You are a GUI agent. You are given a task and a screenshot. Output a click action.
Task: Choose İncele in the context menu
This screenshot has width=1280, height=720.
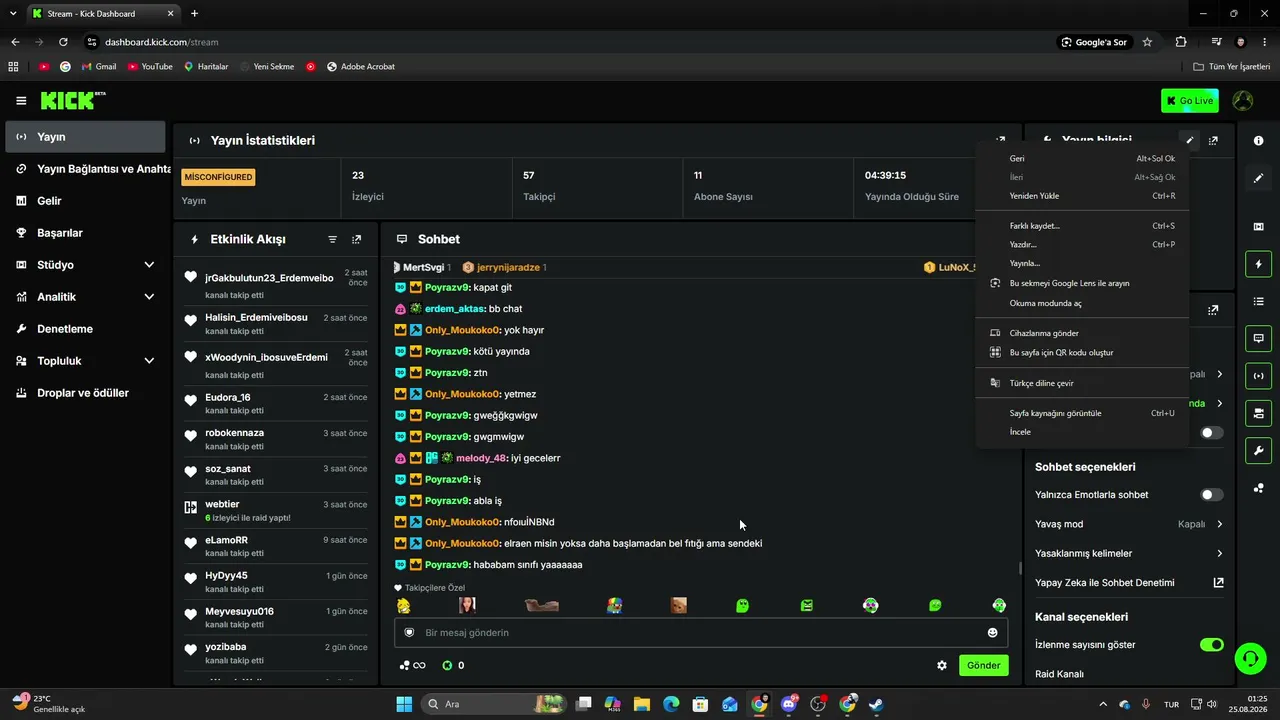[x=1083, y=432]
